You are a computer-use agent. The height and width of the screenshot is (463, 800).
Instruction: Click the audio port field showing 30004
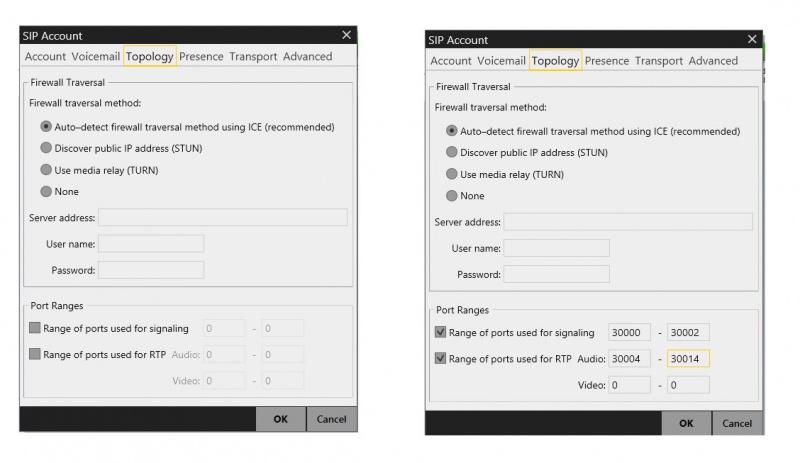pos(629,358)
